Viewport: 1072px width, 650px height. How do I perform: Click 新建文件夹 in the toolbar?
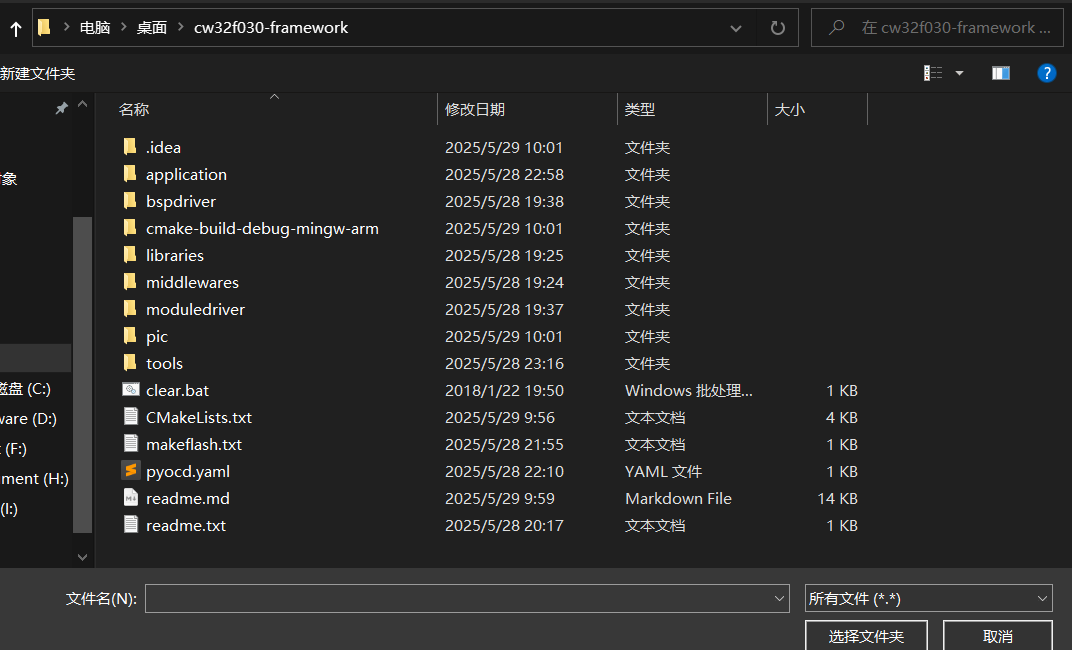pyautogui.click(x=38, y=73)
